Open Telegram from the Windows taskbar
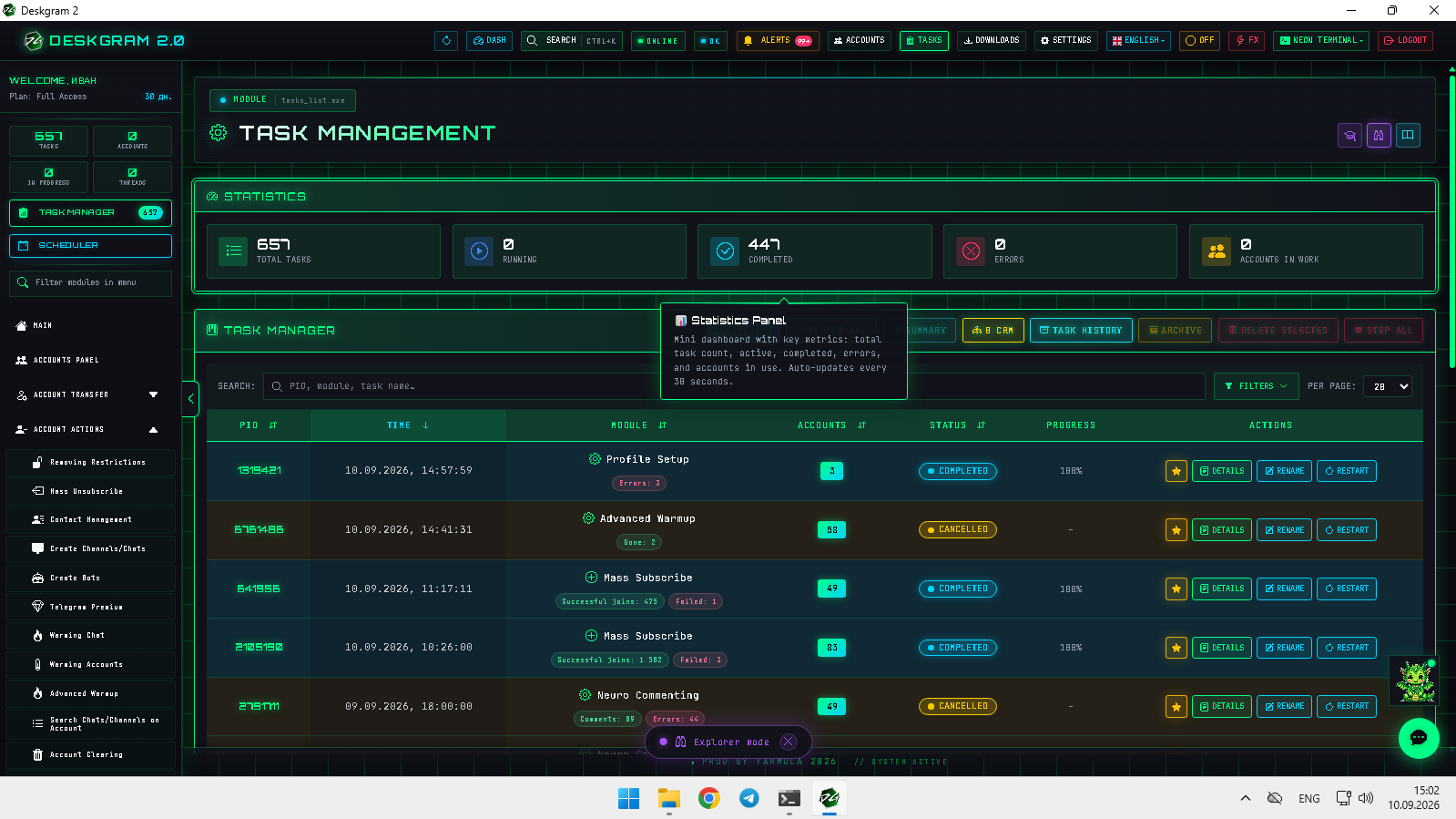The width and height of the screenshot is (1456, 819). coord(749,798)
